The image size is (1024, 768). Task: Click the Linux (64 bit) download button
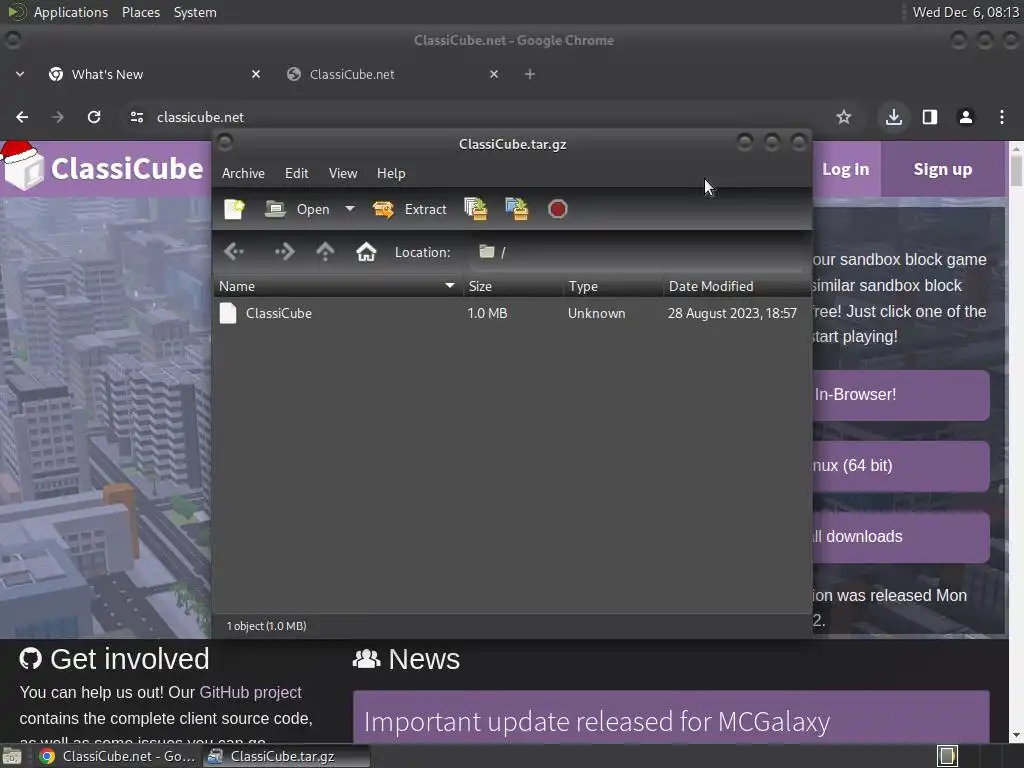[x=901, y=466]
